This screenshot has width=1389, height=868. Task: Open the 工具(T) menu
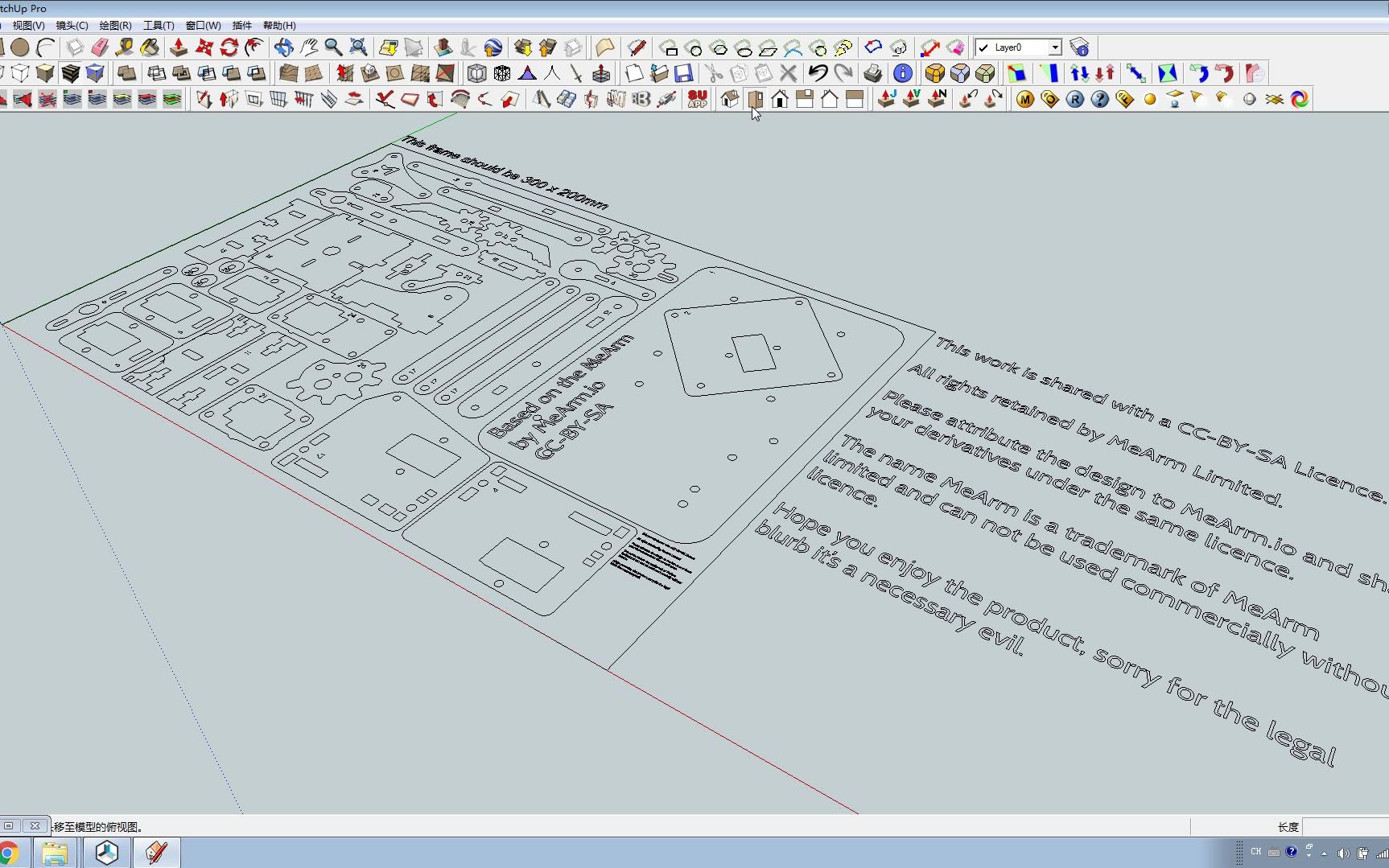tap(159, 26)
